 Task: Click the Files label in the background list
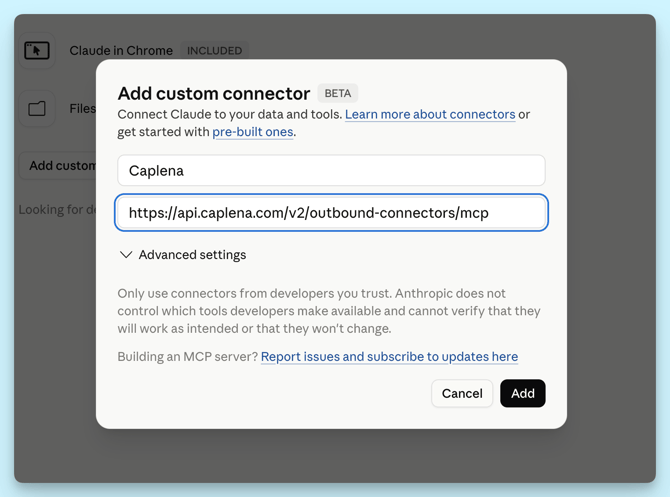(83, 109)
